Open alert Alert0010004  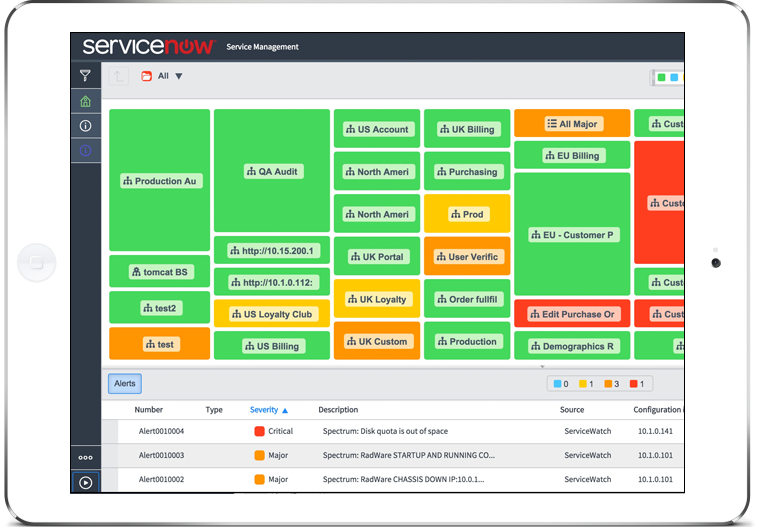click(161, 431)
